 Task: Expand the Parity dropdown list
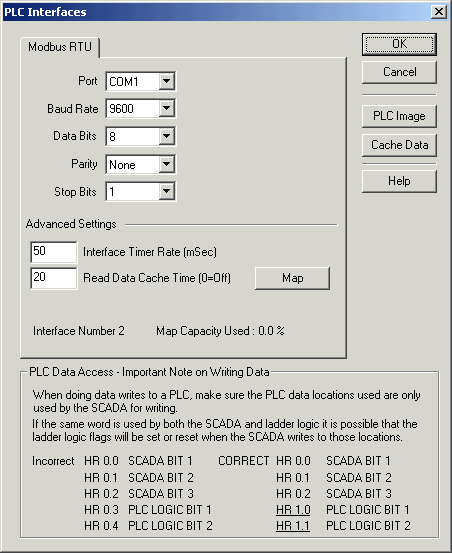tap(166, 164)
